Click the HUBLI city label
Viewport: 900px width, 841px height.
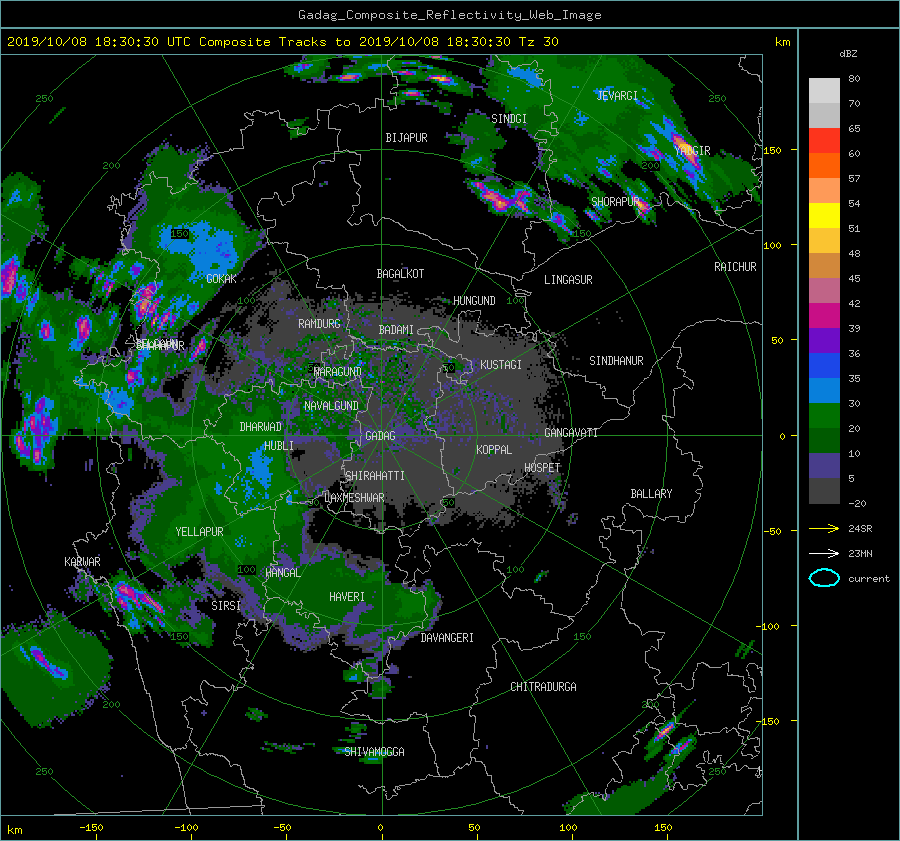279,445
